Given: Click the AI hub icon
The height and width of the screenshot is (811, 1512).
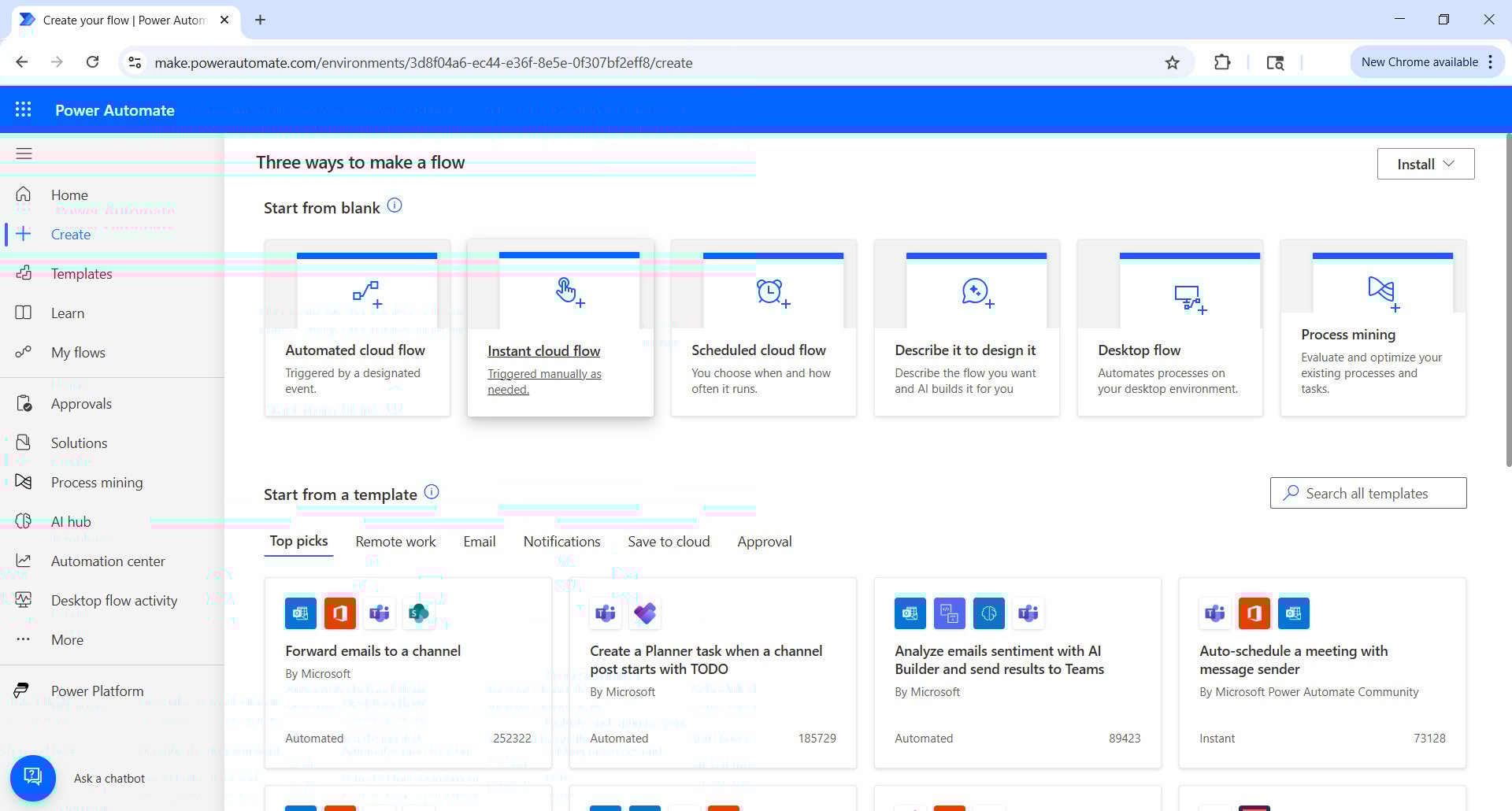Looking at the screenshot, I should (x=24, y=521).
